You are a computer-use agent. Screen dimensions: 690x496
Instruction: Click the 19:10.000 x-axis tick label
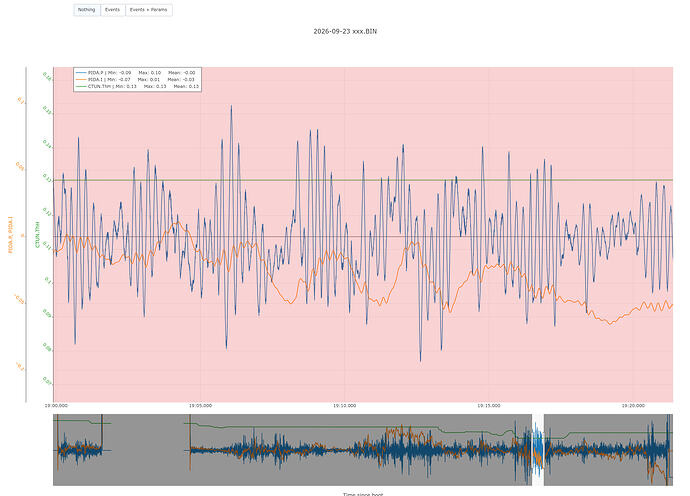[345, 406]
